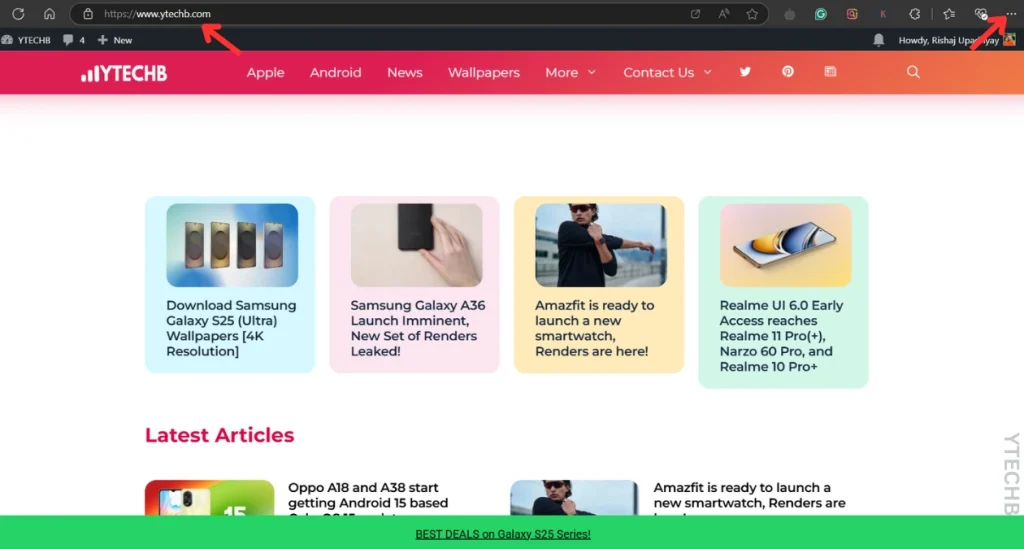Open Browser essentials heart icon

pos(981,14)
